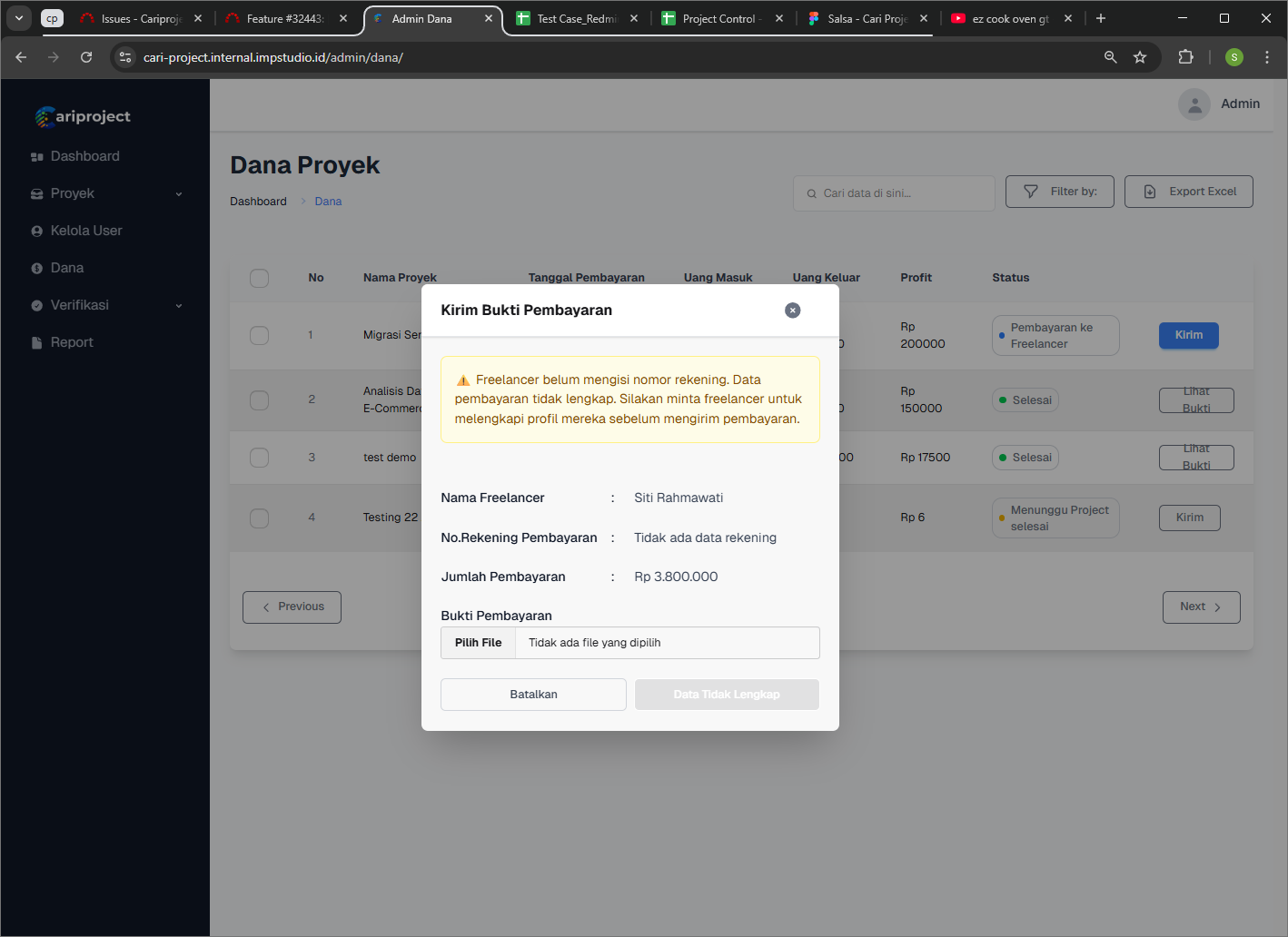Toggle the select-all checkbox in table header
Viewport: 1288px width, 937px height.
[260, 278]
